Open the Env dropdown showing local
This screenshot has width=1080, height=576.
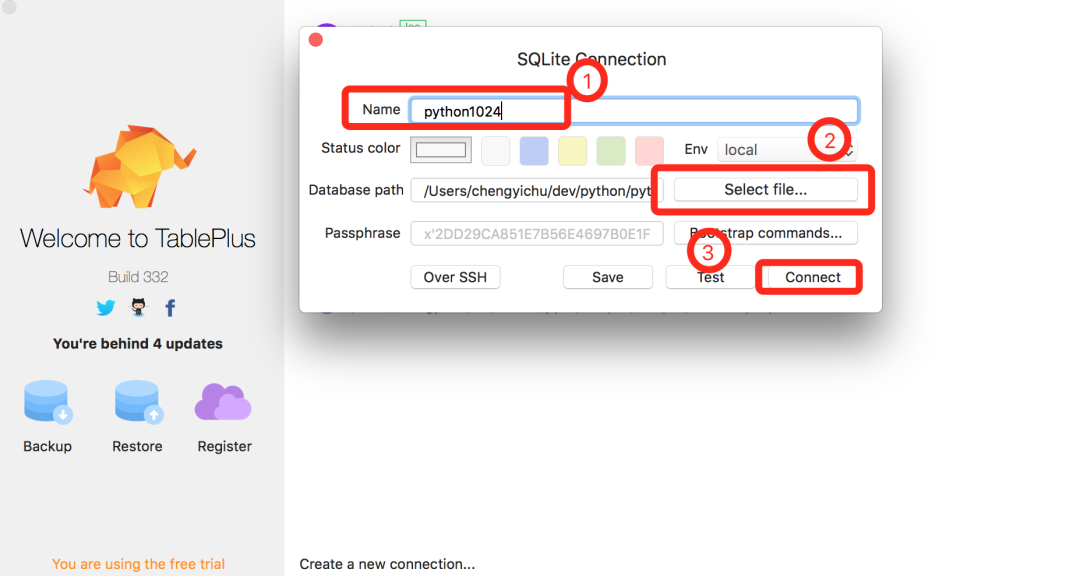787,150
